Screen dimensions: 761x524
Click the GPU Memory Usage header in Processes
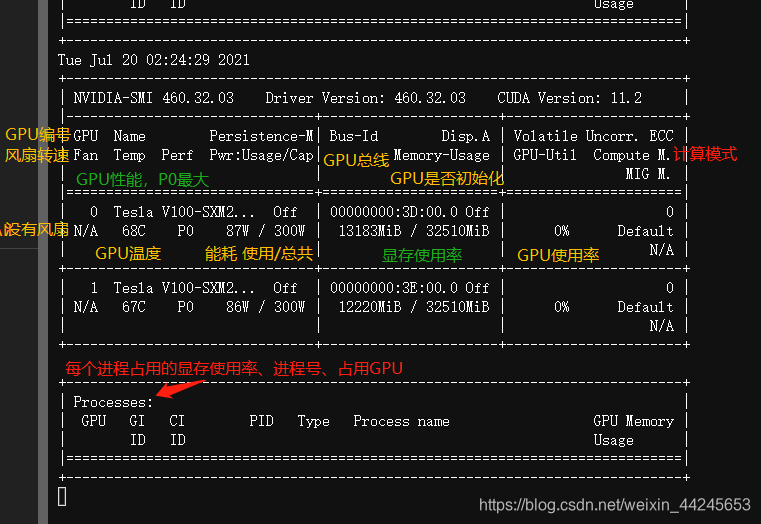[x=633, y=430]
